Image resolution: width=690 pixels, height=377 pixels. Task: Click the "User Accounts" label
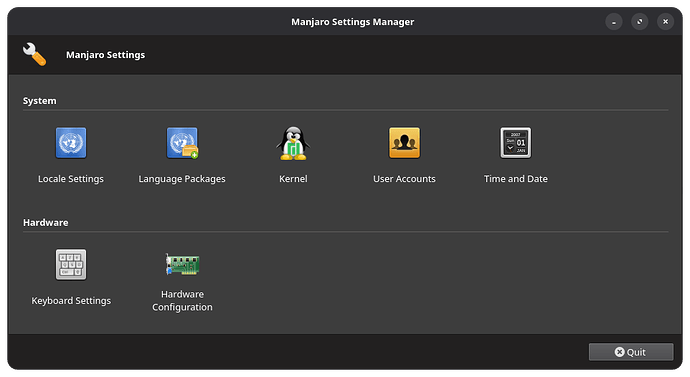[404, 179]
